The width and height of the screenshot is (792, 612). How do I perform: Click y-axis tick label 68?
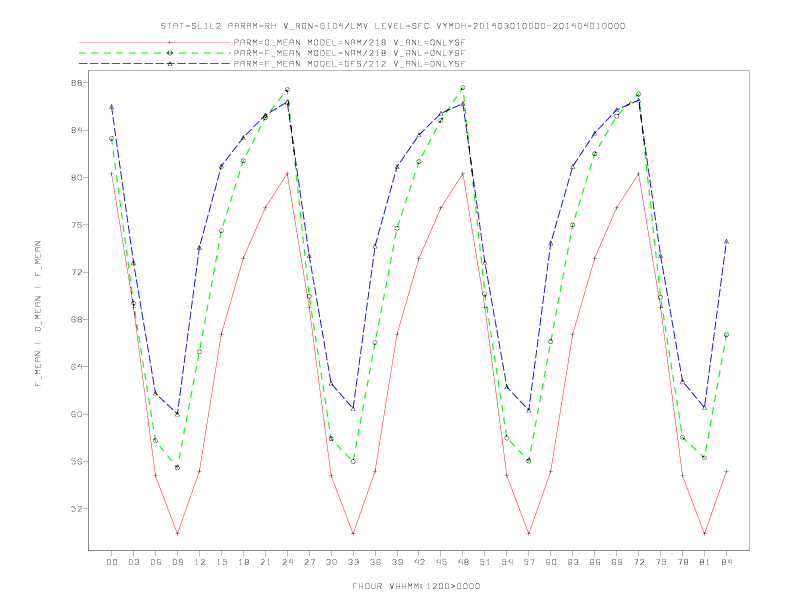pos(76,320)
